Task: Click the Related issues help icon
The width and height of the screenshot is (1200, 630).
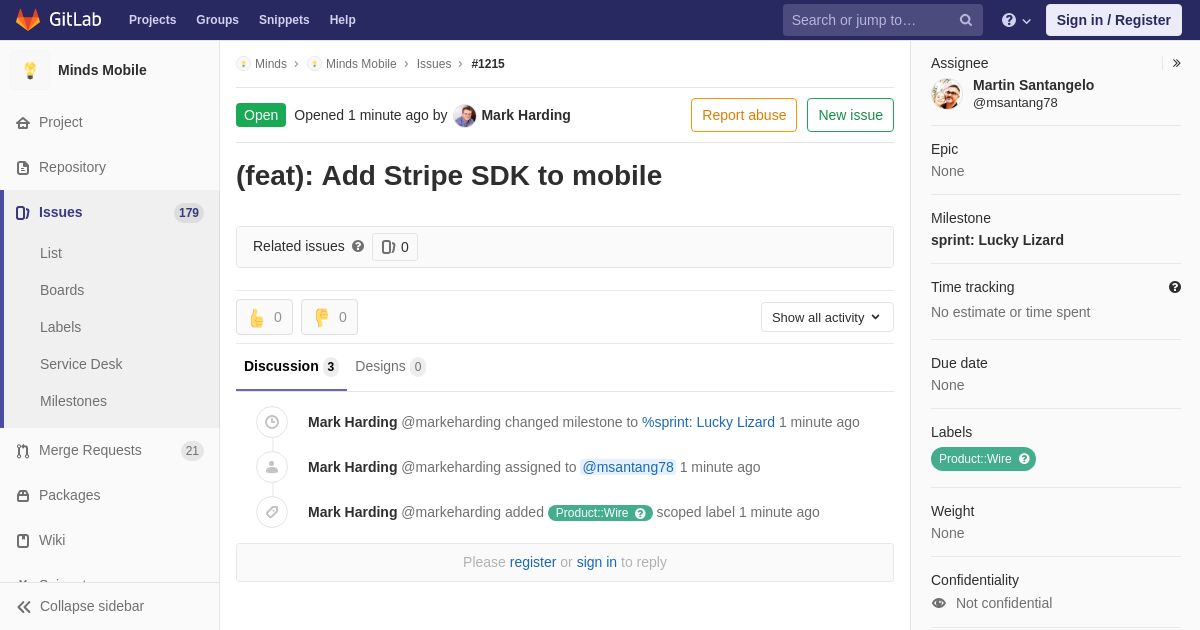Action: [x=358, y=246]
